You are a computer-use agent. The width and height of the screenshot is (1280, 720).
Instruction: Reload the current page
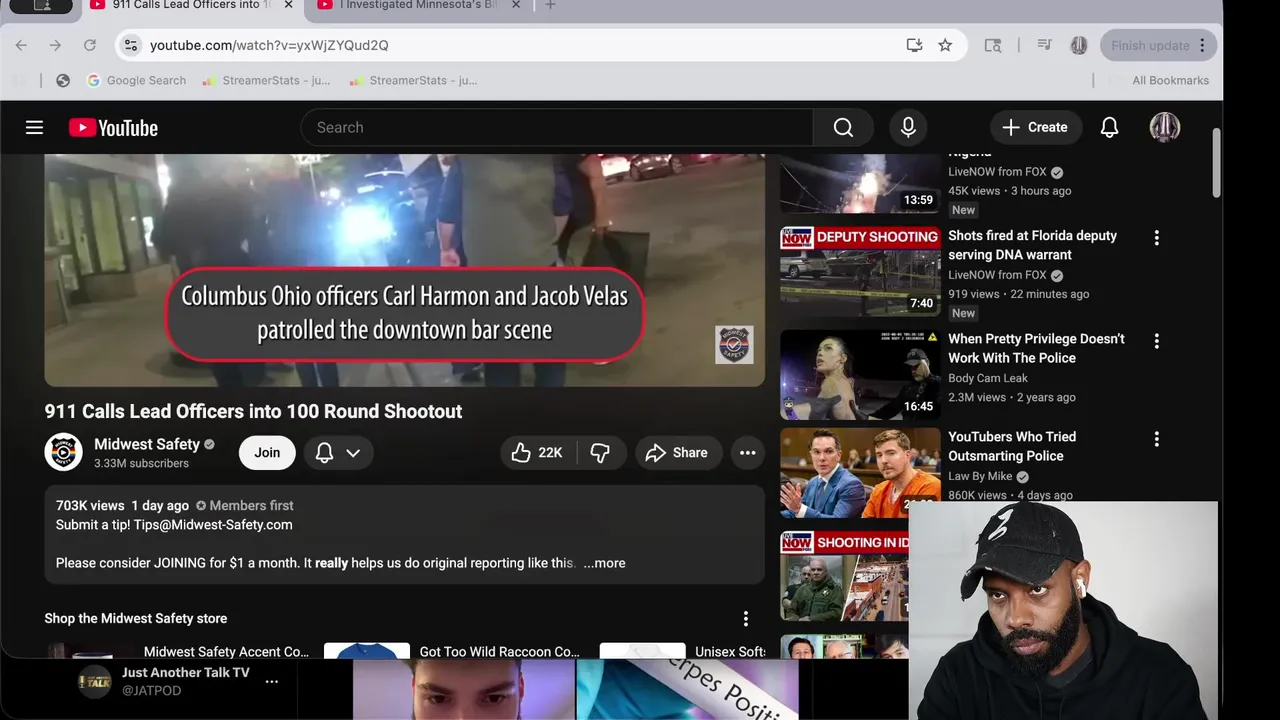[90, 45]
